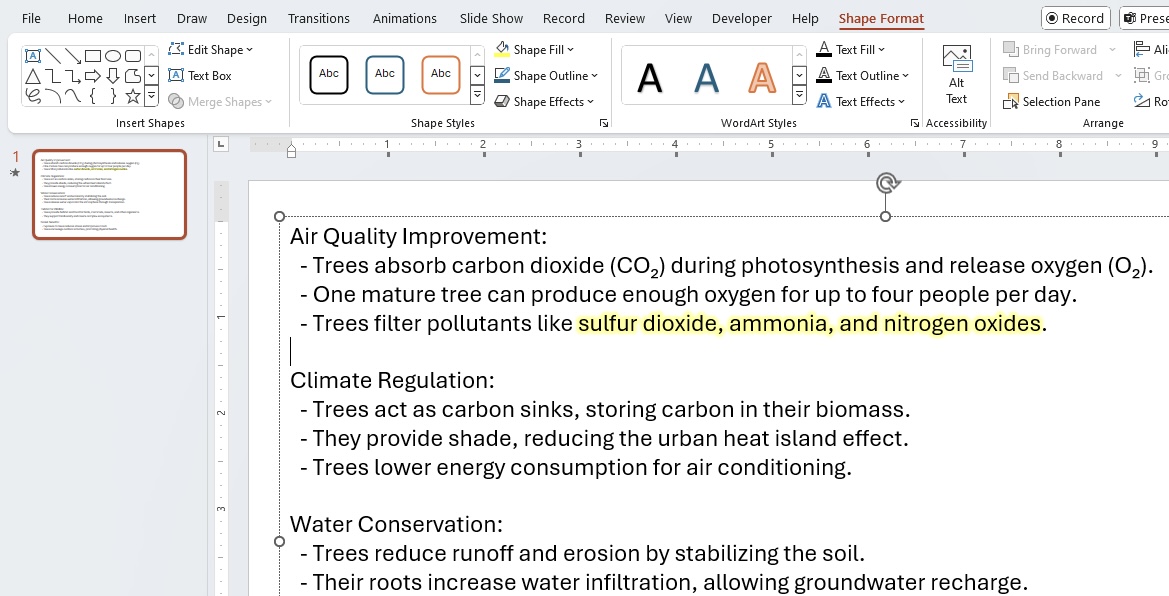Apply orange outline Abc shape style
1169x596 pixels.
click(441, 75)
